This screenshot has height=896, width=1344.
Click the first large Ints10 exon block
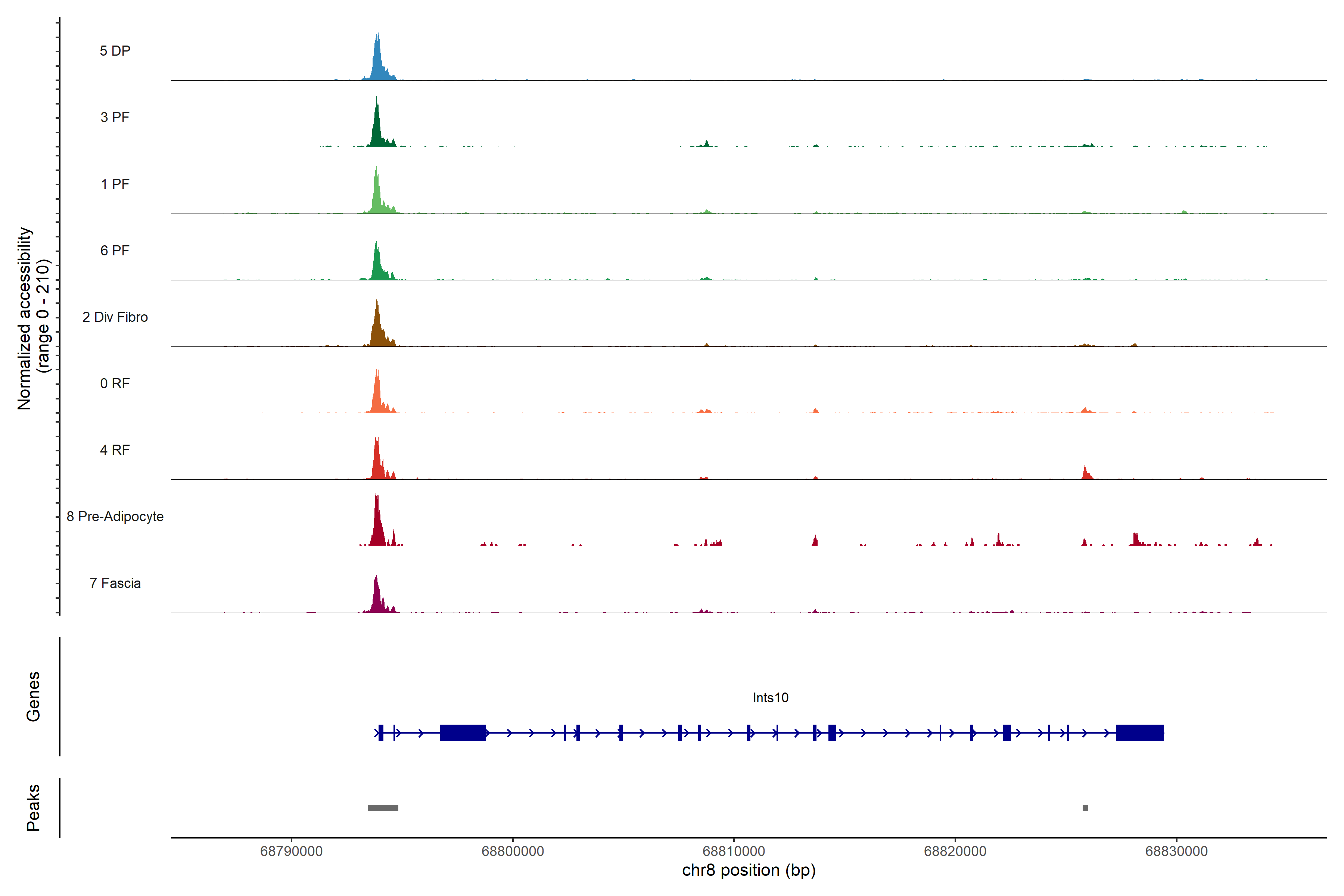[463, 732]
